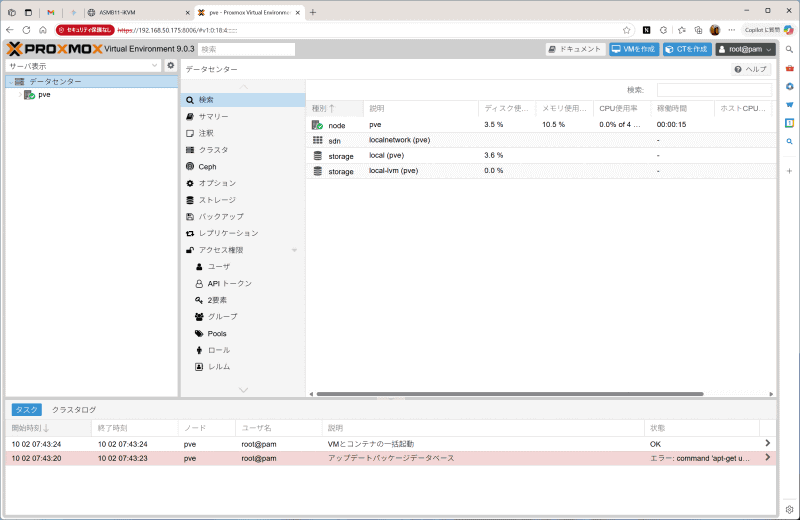This screenshot has height=520, width=800.
Task: Open the 2要素 submenu item
Action: 243,300
